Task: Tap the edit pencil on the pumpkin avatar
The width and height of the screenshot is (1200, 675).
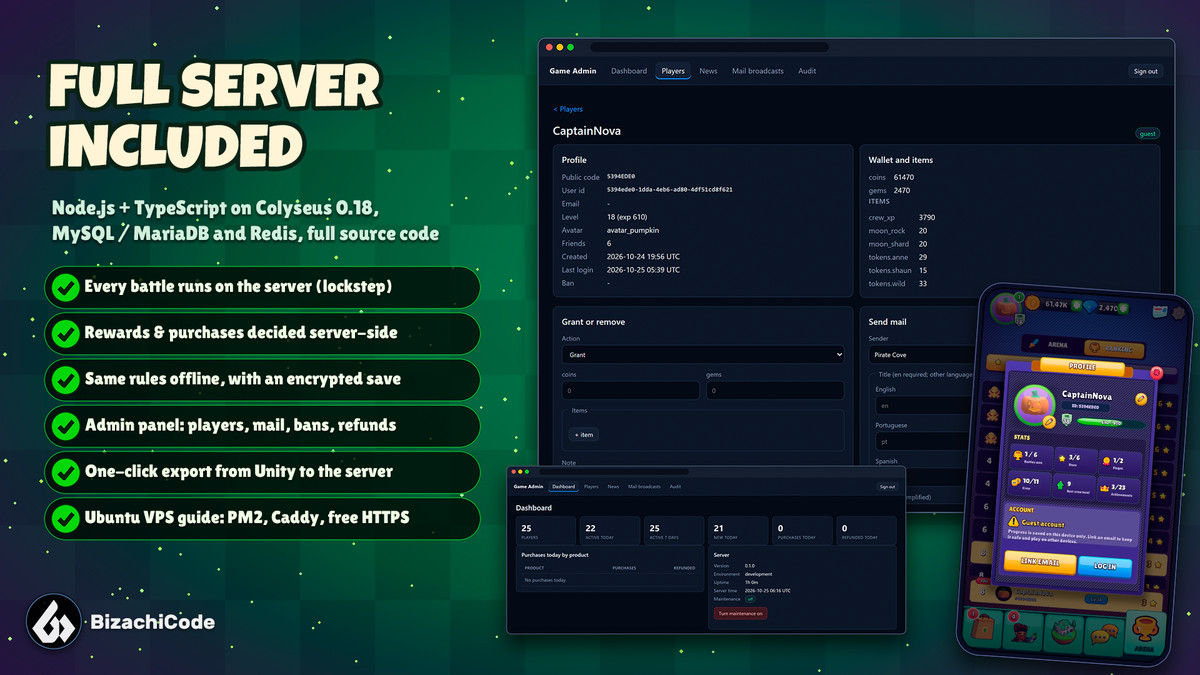Action: [1049, 422]
